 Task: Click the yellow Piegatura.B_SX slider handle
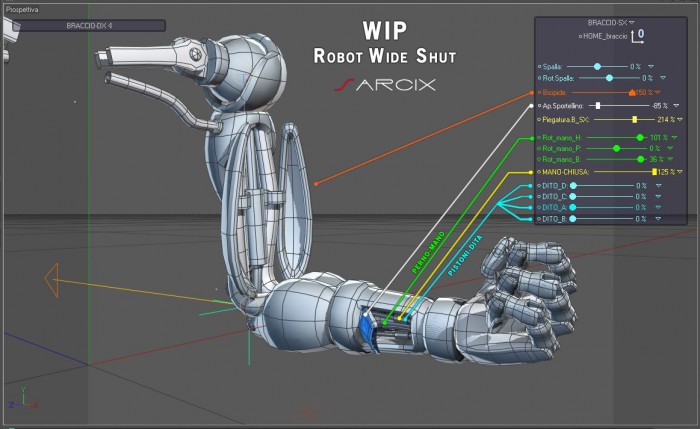click(634, 120)
